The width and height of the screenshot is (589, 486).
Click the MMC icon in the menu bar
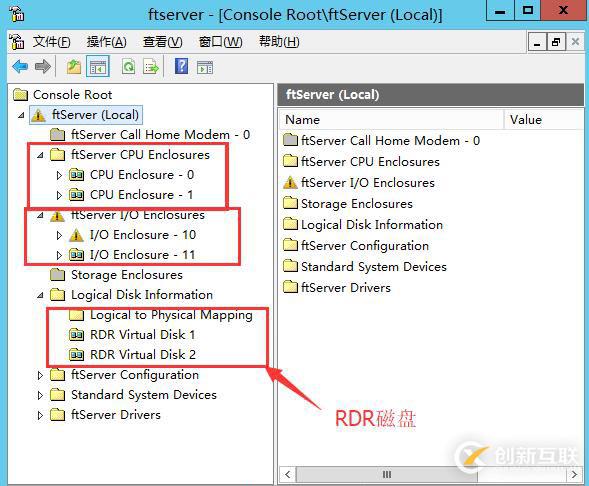17,42
